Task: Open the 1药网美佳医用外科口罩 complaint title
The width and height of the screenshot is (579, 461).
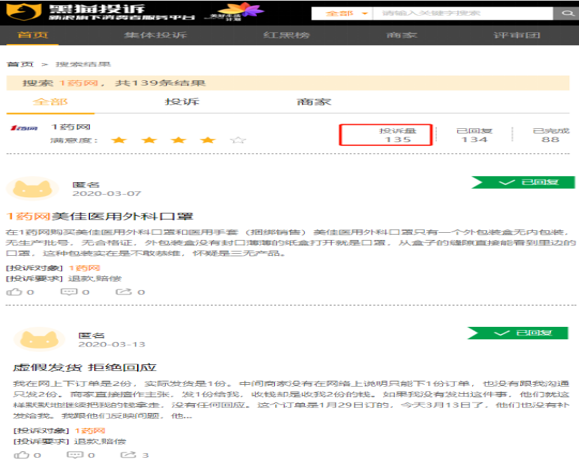Action: (100, 216)
